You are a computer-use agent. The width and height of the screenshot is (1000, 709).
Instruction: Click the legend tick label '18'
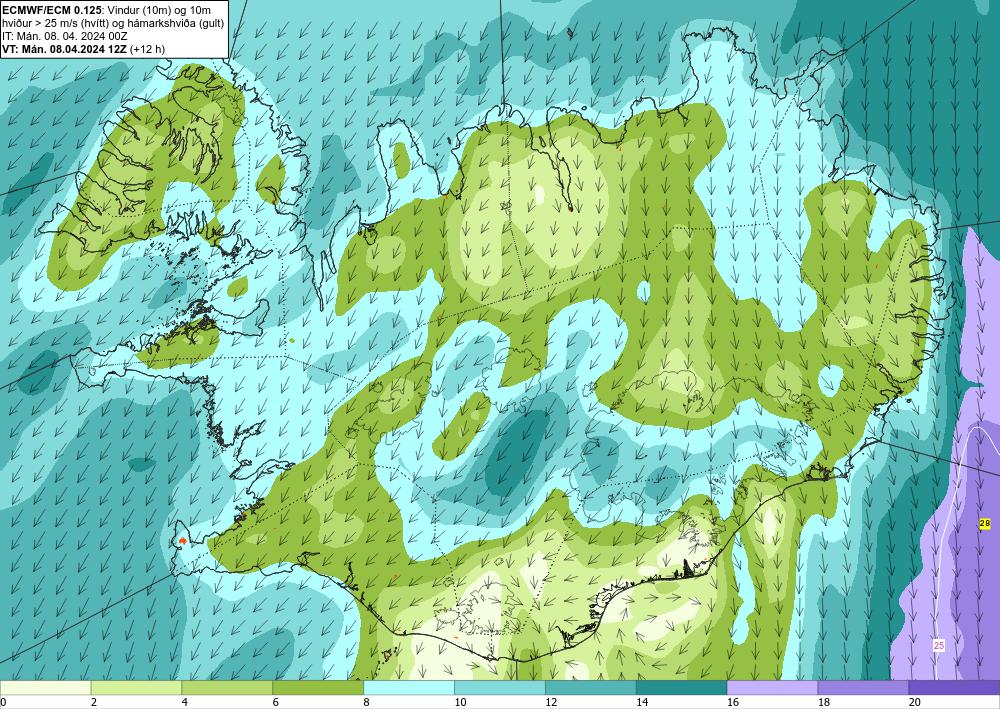(823, 703)
